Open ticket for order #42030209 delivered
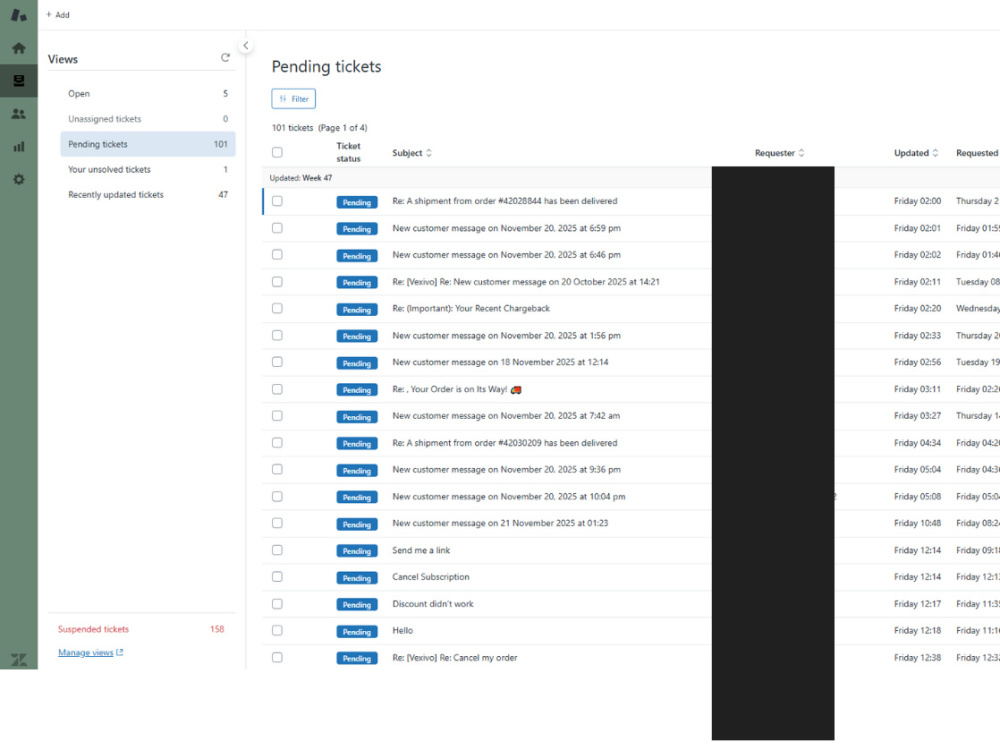This screenshot has width=1000, height=750. coord(504,443)
